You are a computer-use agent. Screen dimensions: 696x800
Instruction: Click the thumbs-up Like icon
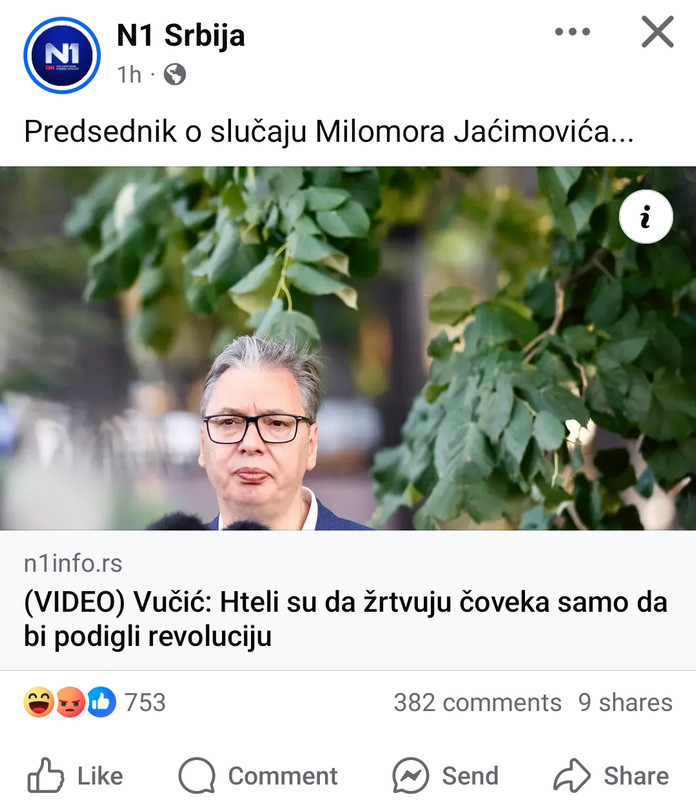click(x=45, y=775)
